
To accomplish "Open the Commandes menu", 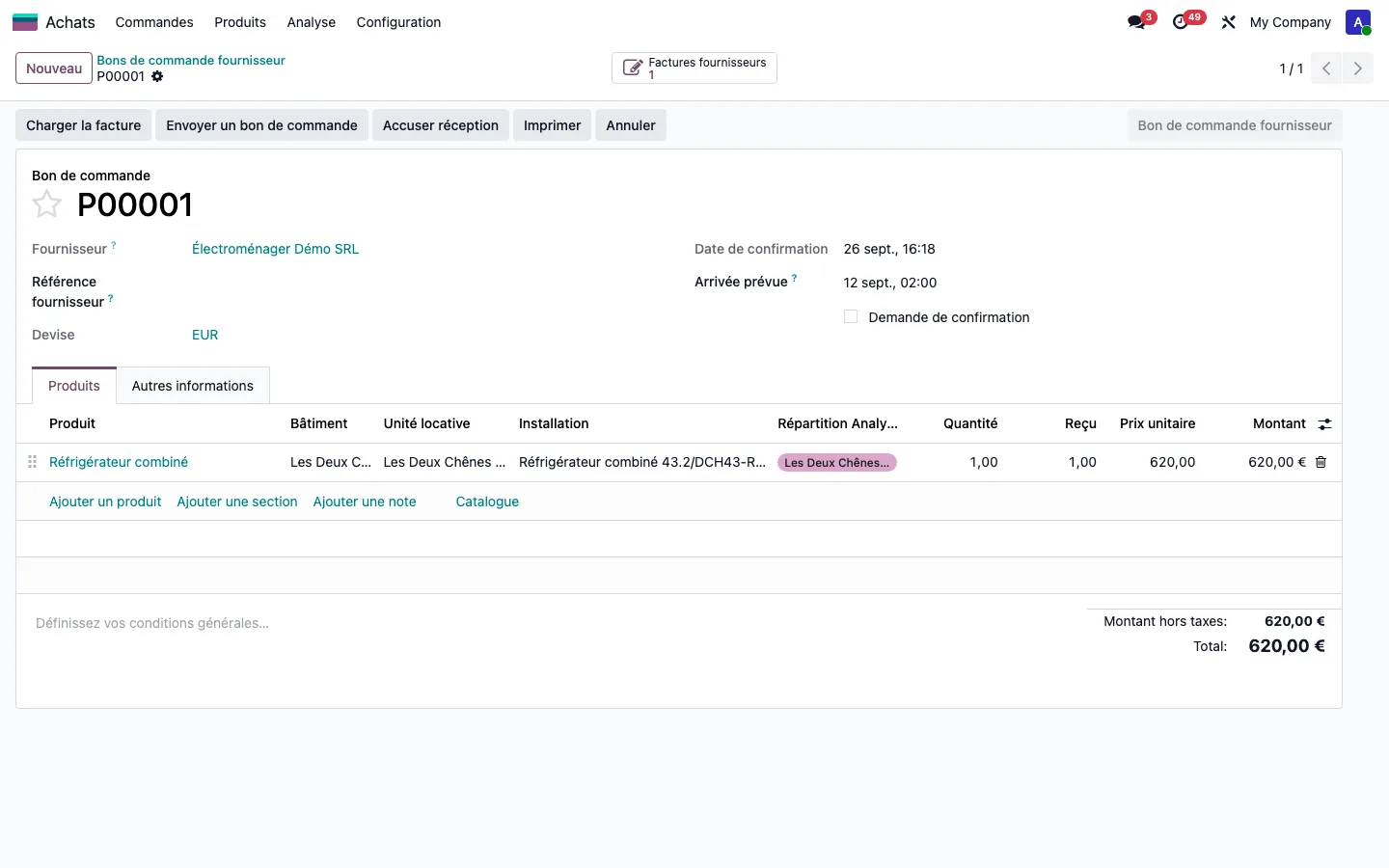I will tap(154, 22).
